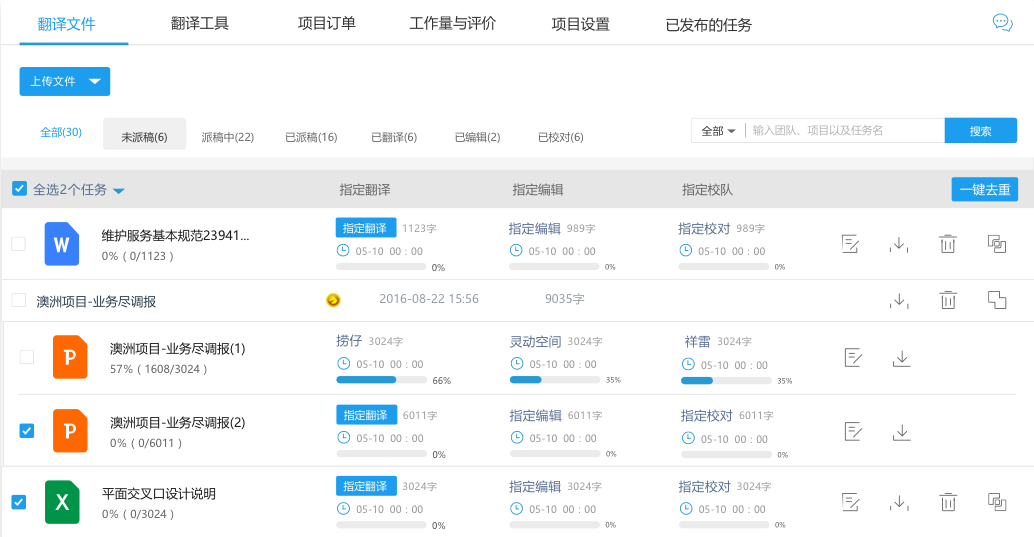Delete the 维护服务基本规范 file
This screenshot has width=1034, height=537.
coord(948,244)
